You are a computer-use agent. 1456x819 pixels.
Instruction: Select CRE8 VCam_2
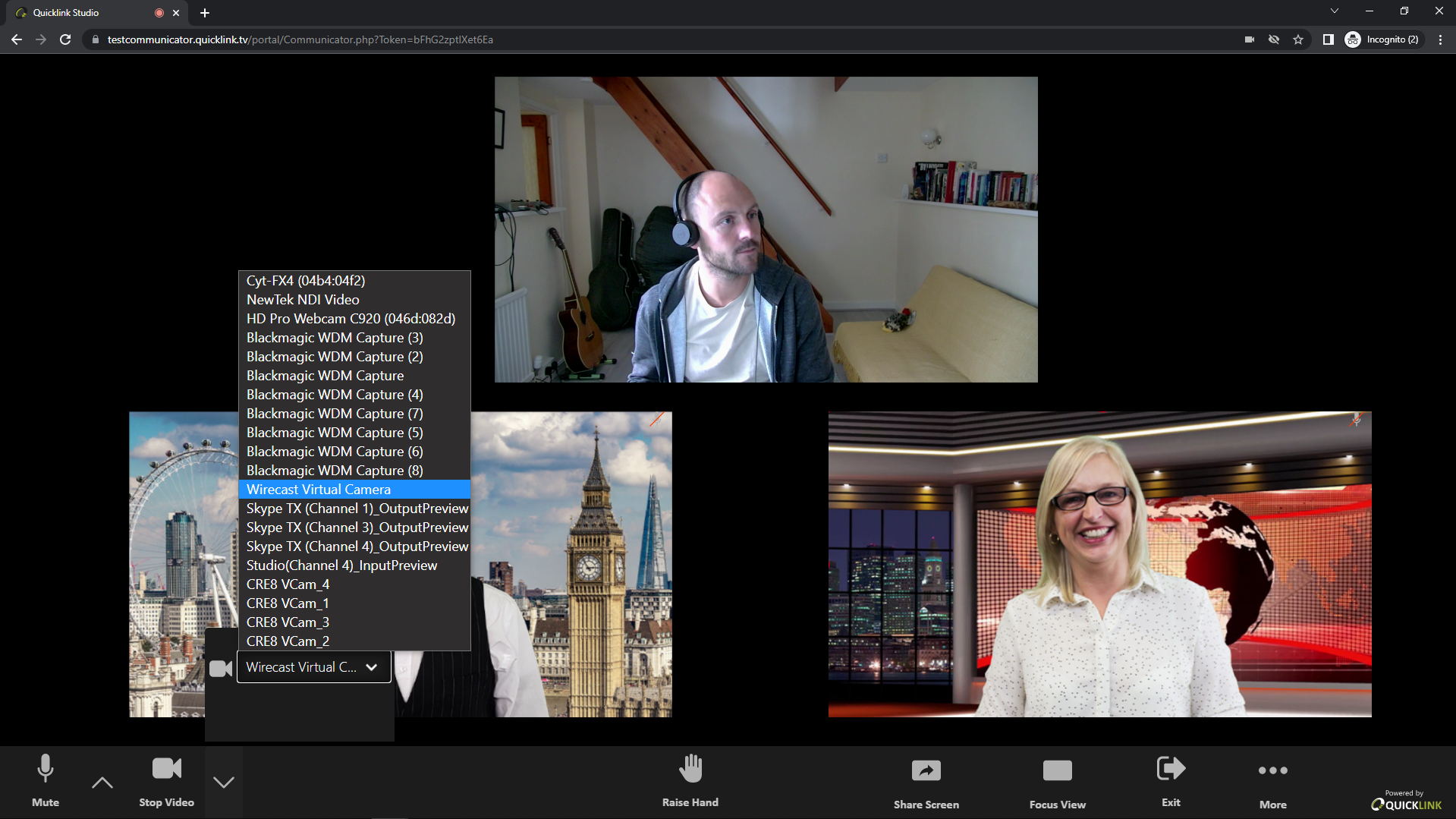tap(355, 641)
